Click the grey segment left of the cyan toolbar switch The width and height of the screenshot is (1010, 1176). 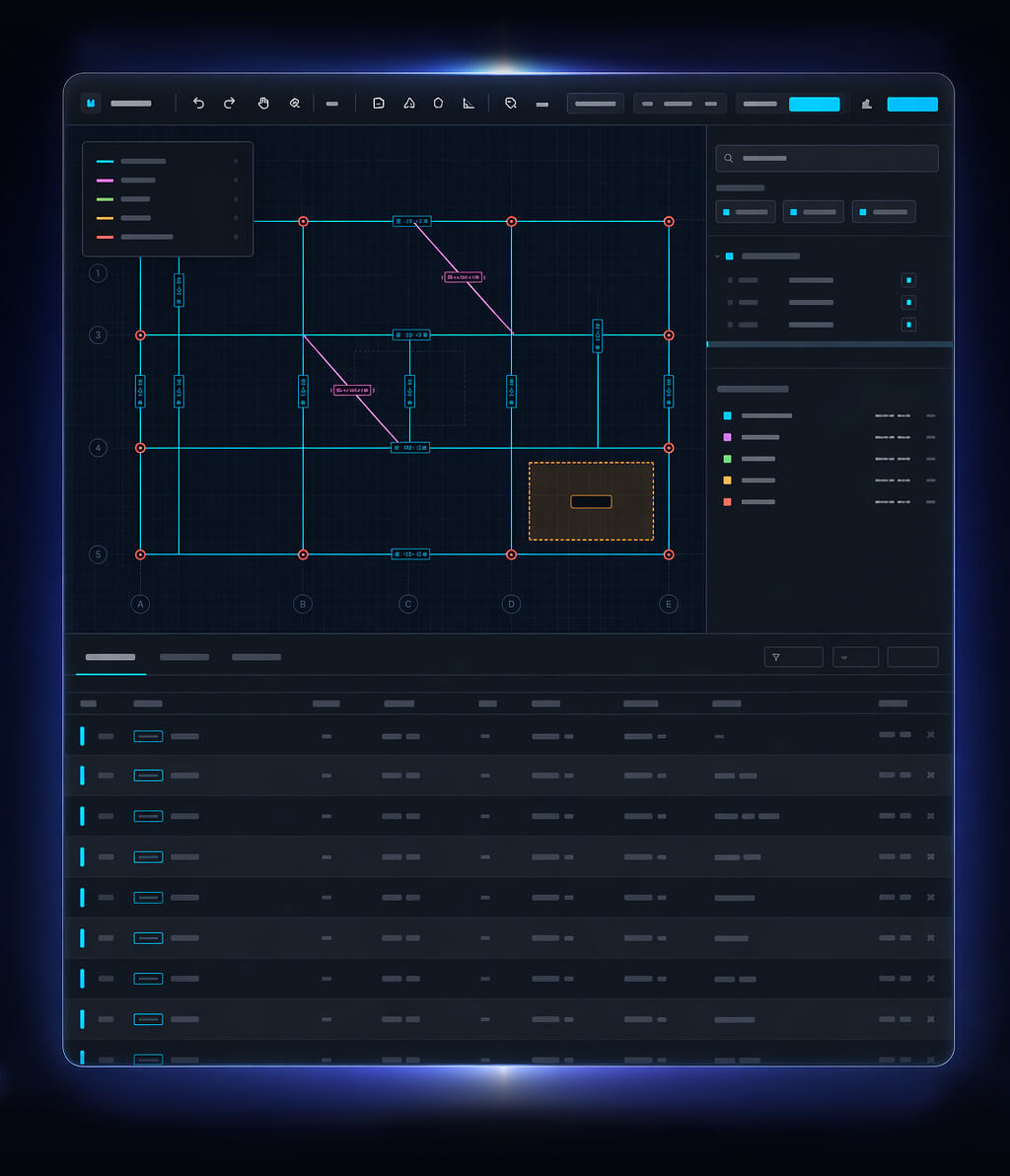click(760, 105)
